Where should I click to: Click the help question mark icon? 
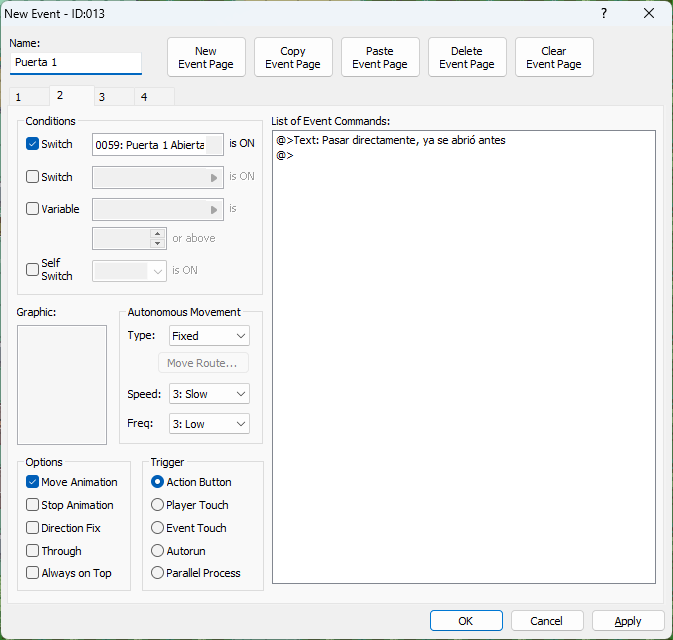(603, 13)
